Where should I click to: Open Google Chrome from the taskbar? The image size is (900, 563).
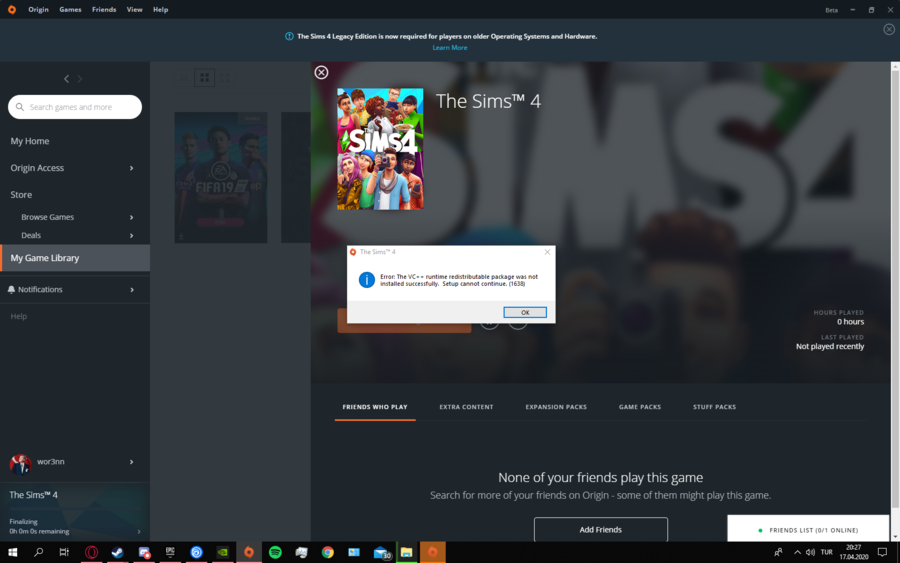[328, 552]
